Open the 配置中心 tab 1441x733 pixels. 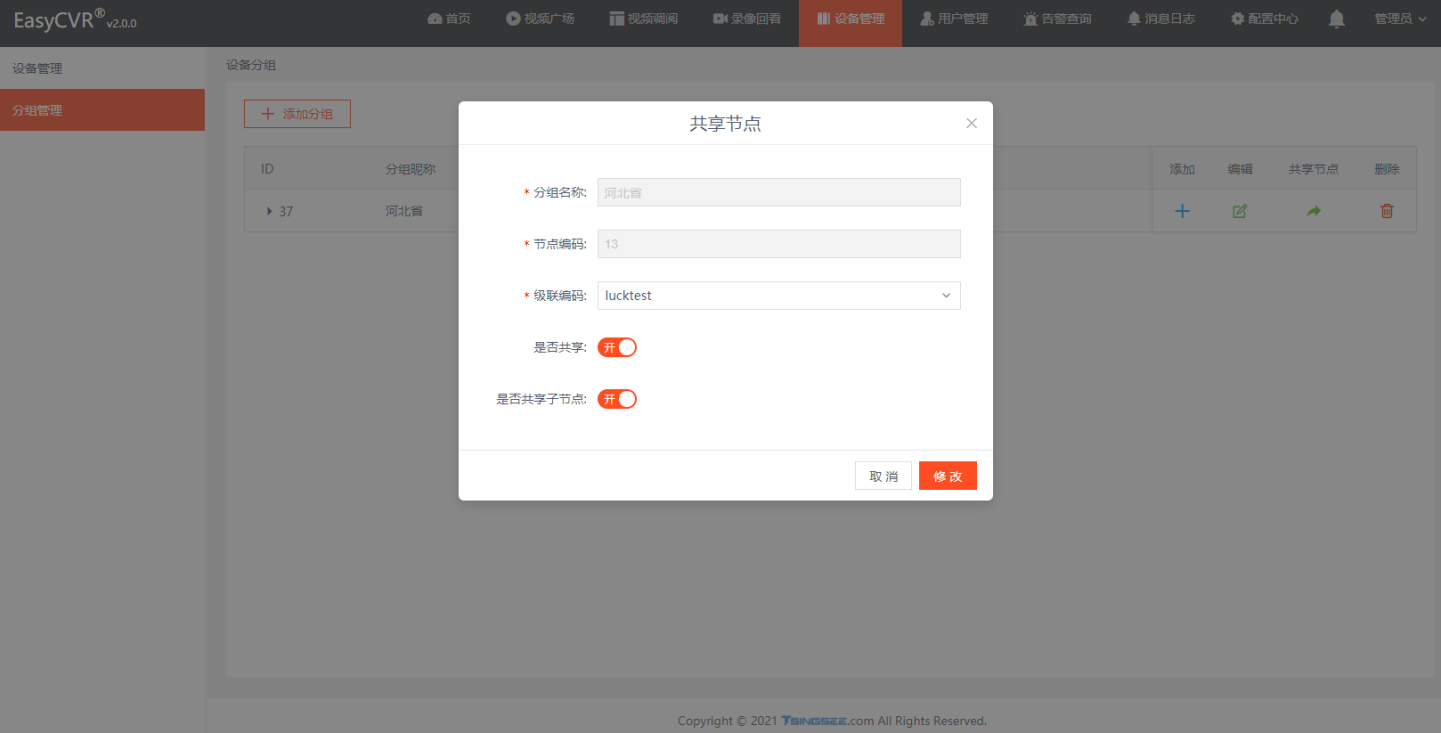click(x=1265, y=19)
